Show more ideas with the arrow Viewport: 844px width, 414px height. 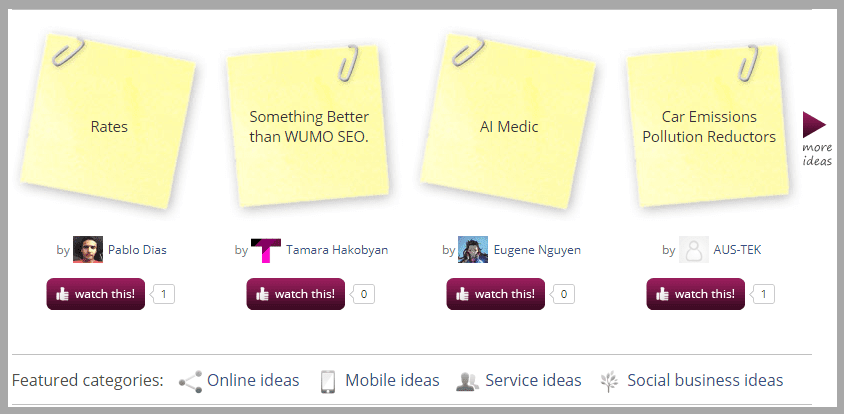tap(815, 125)
